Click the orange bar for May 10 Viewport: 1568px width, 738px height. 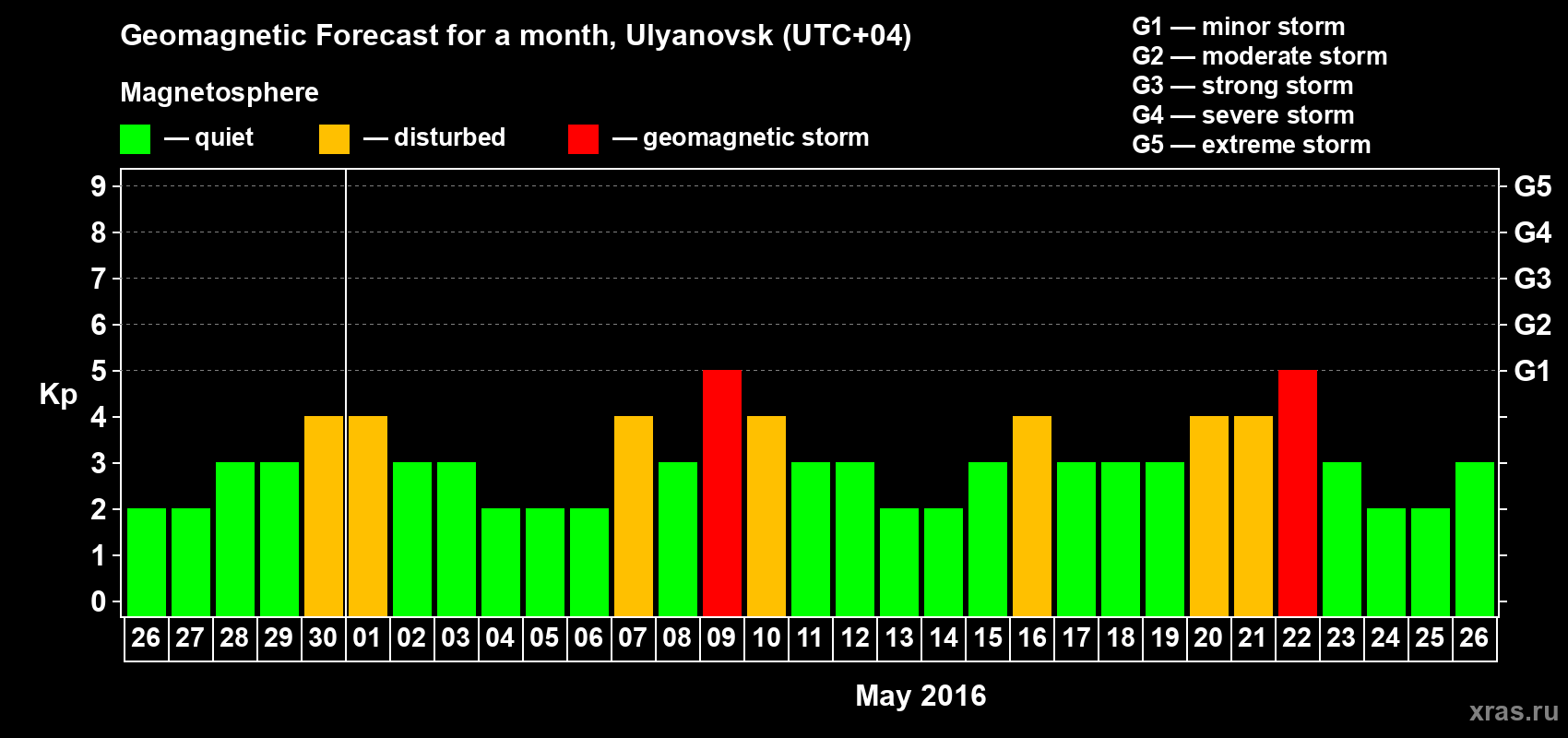coord(766,516)
